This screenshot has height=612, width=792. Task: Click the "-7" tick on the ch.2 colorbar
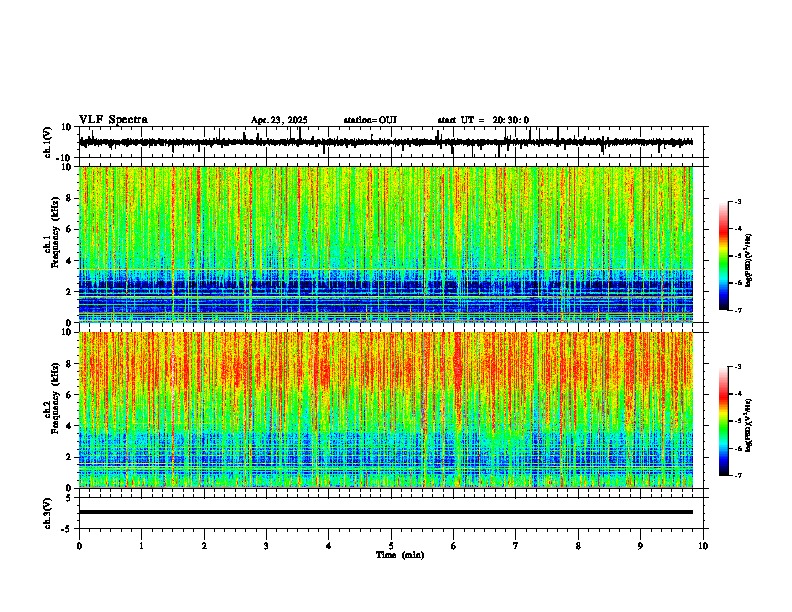point(738,476)
